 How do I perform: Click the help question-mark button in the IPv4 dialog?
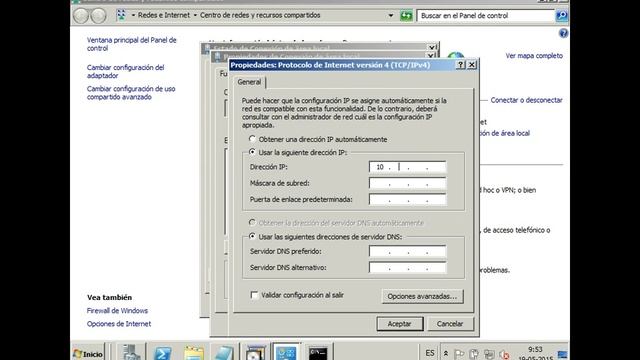pyautogui.click(x=460, y=64)
